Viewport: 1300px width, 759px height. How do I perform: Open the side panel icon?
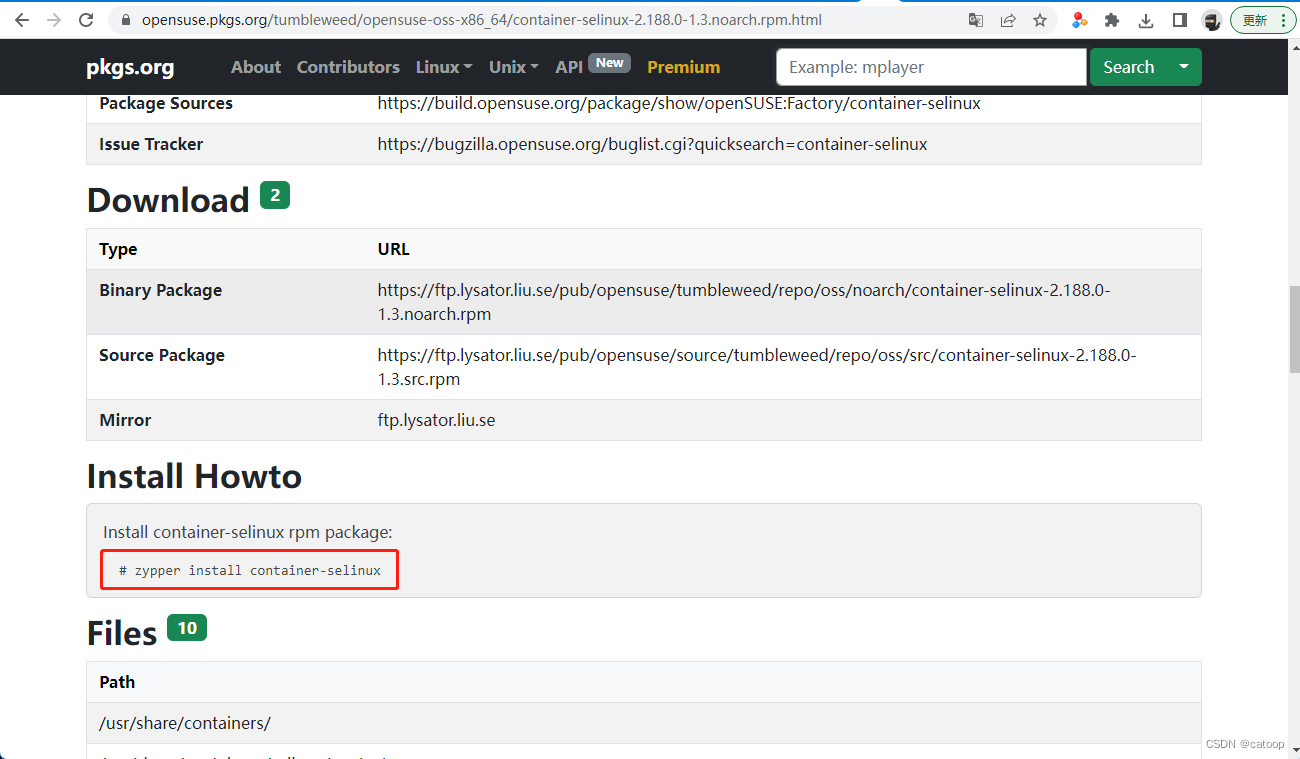1179,19
